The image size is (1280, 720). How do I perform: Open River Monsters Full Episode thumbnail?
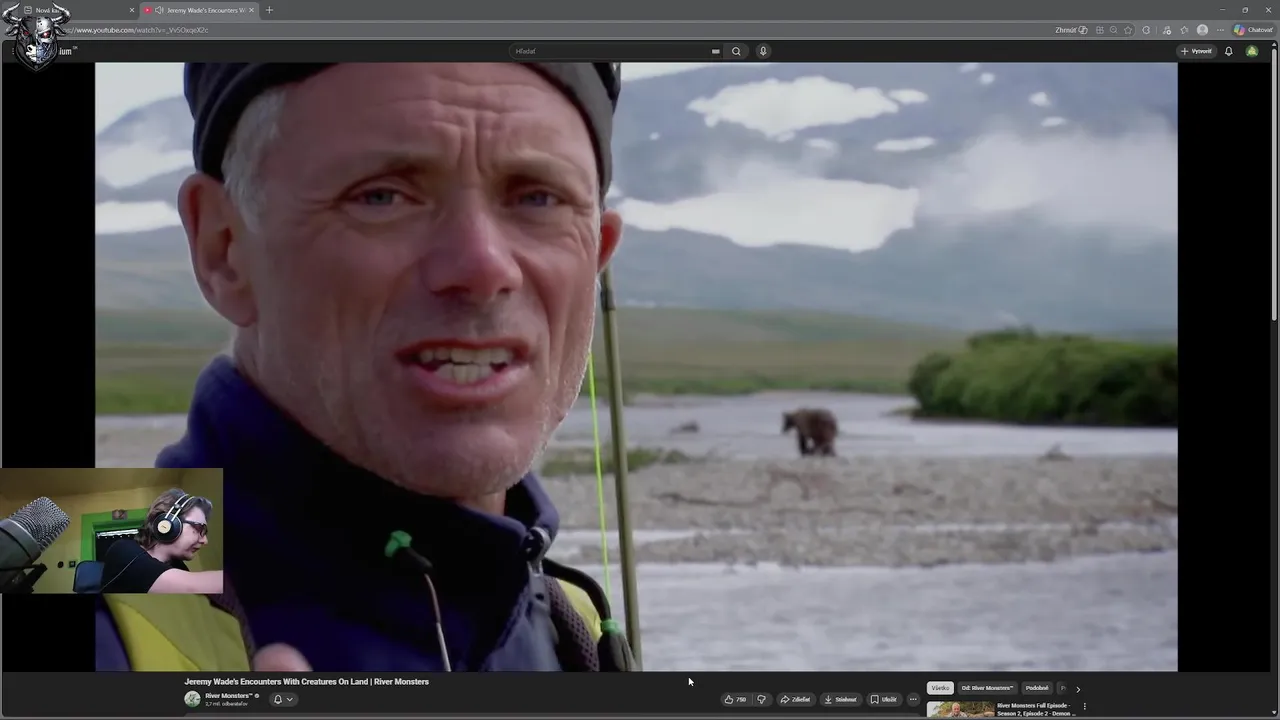(x=960, y=710)
